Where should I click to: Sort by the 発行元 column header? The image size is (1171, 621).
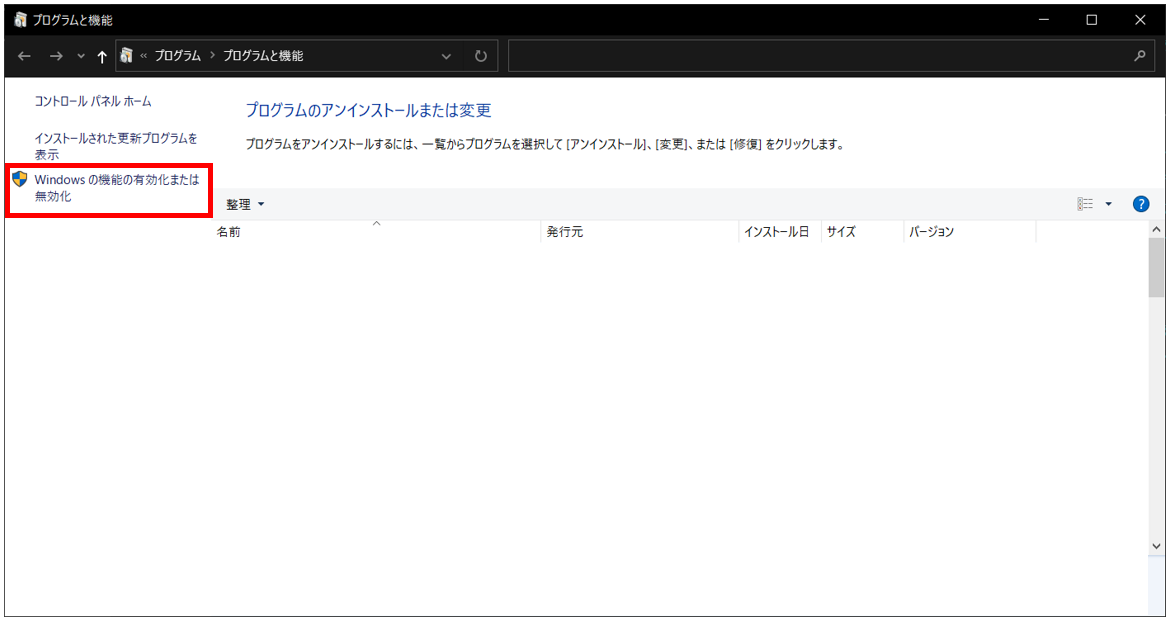pos(640,231)
